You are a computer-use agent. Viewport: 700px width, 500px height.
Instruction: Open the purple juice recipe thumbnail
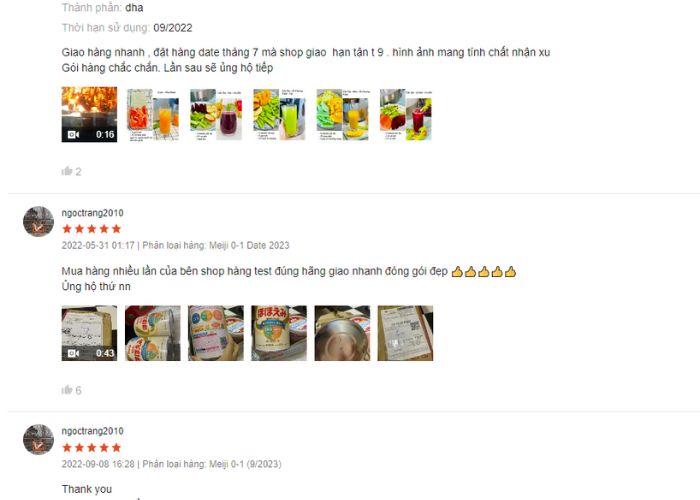click(x=216, y=114)
